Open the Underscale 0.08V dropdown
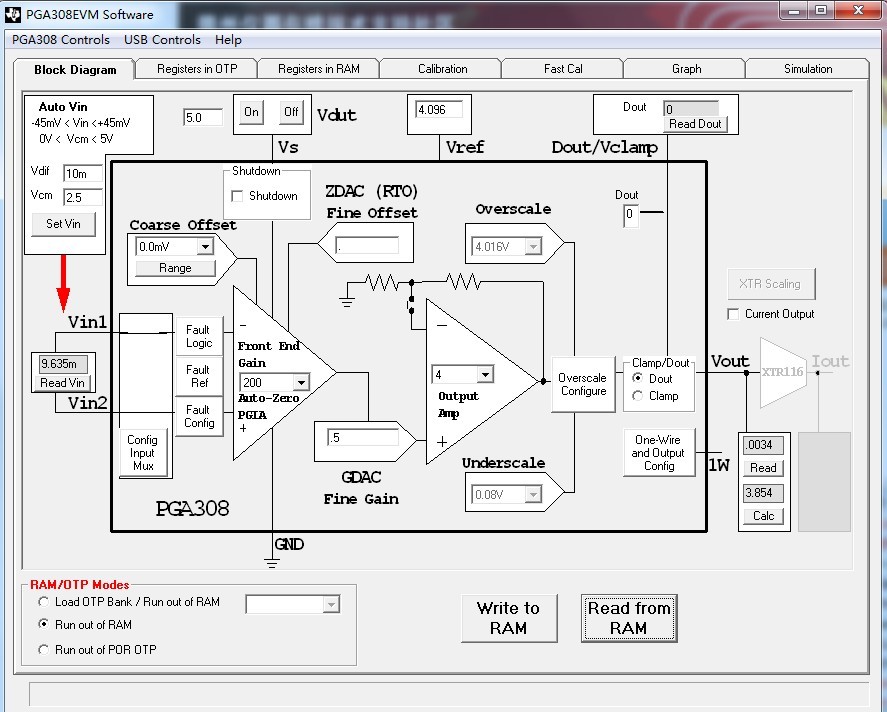887x712 pixels. 533,495
